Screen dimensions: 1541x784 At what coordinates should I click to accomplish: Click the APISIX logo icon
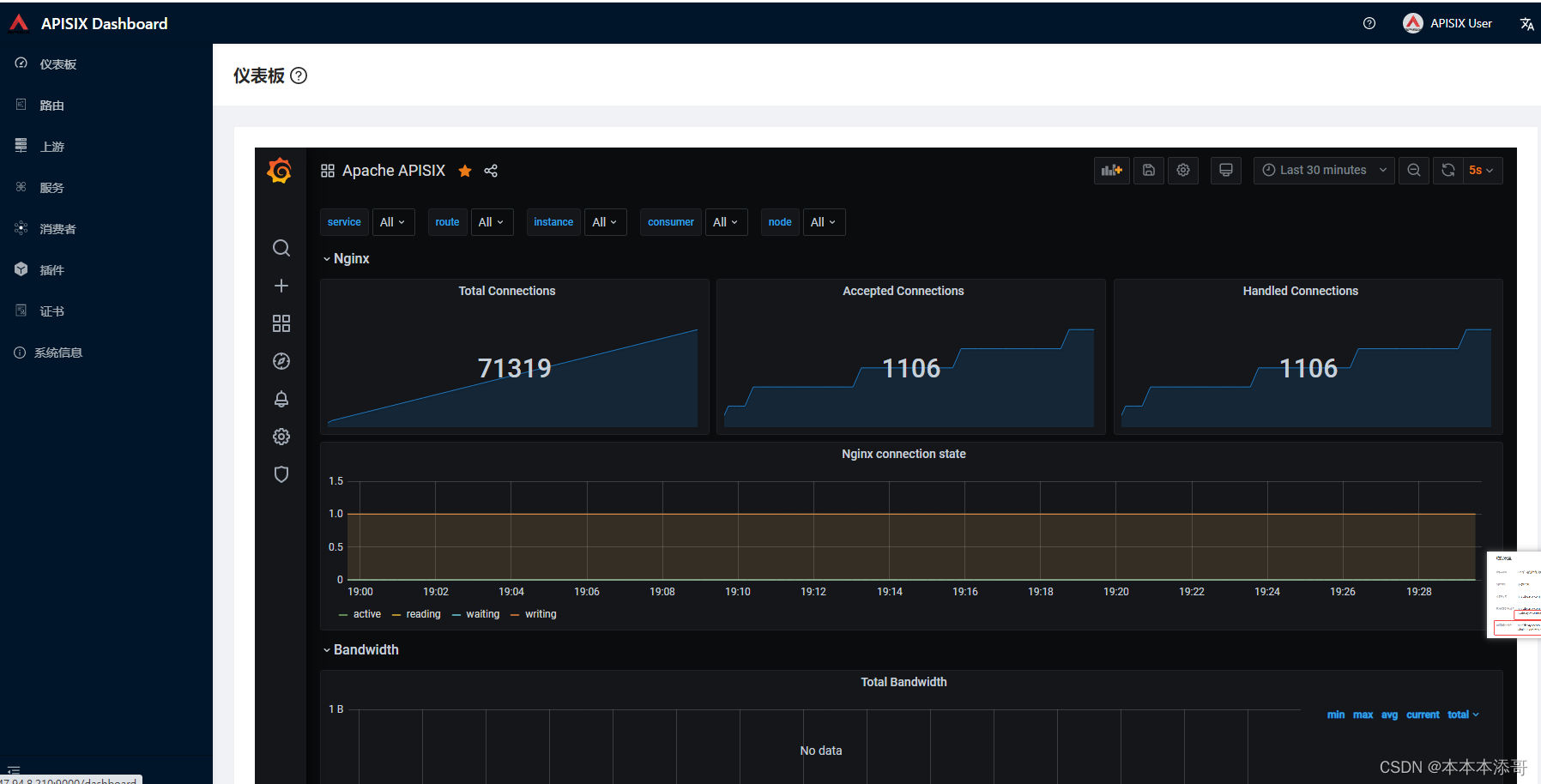[19, 23]
